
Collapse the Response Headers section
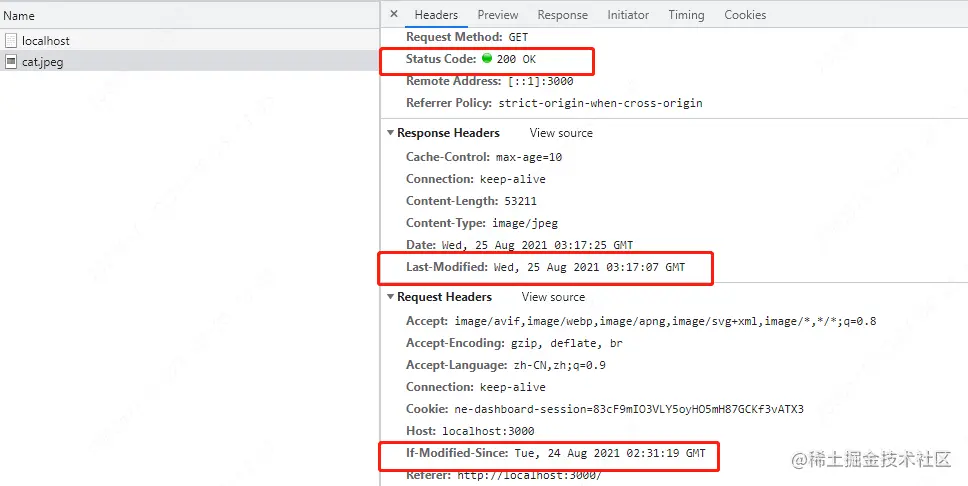(x=390, y=133)
